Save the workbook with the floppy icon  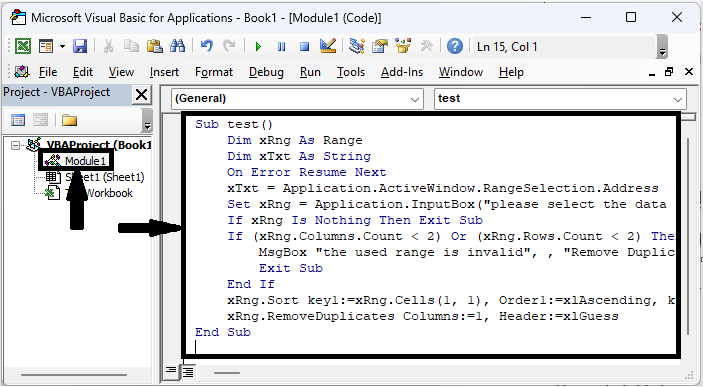[x=80, y=46]
